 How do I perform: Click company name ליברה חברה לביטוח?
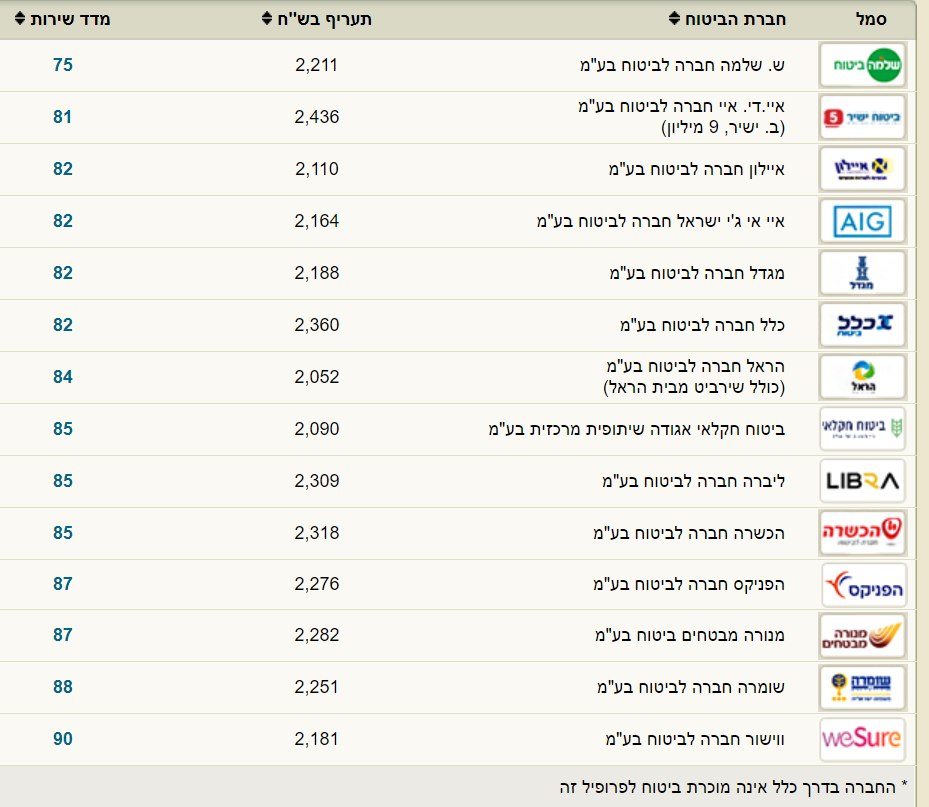point(693,481)
